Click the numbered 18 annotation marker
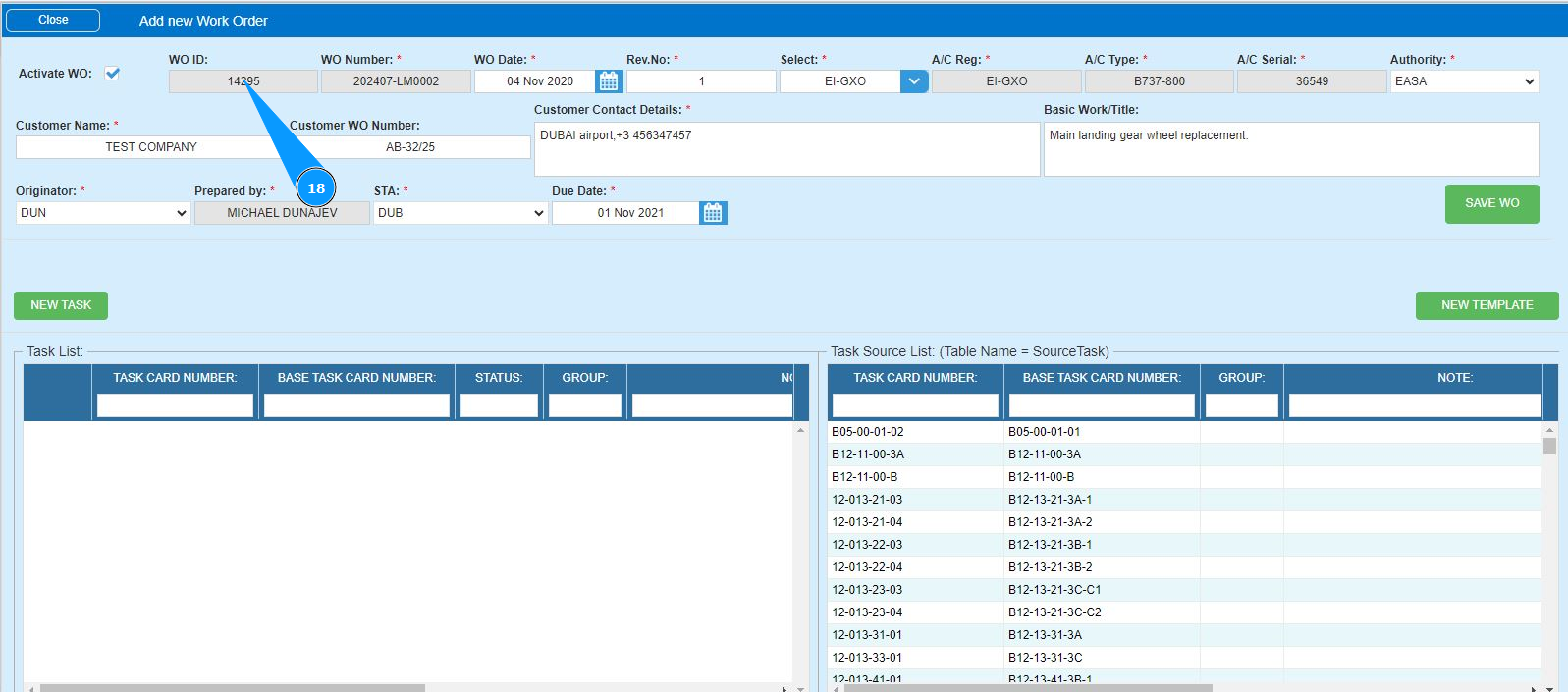Screen dimensions: 1568x692 pyautogui.click(x=316, y=188)
